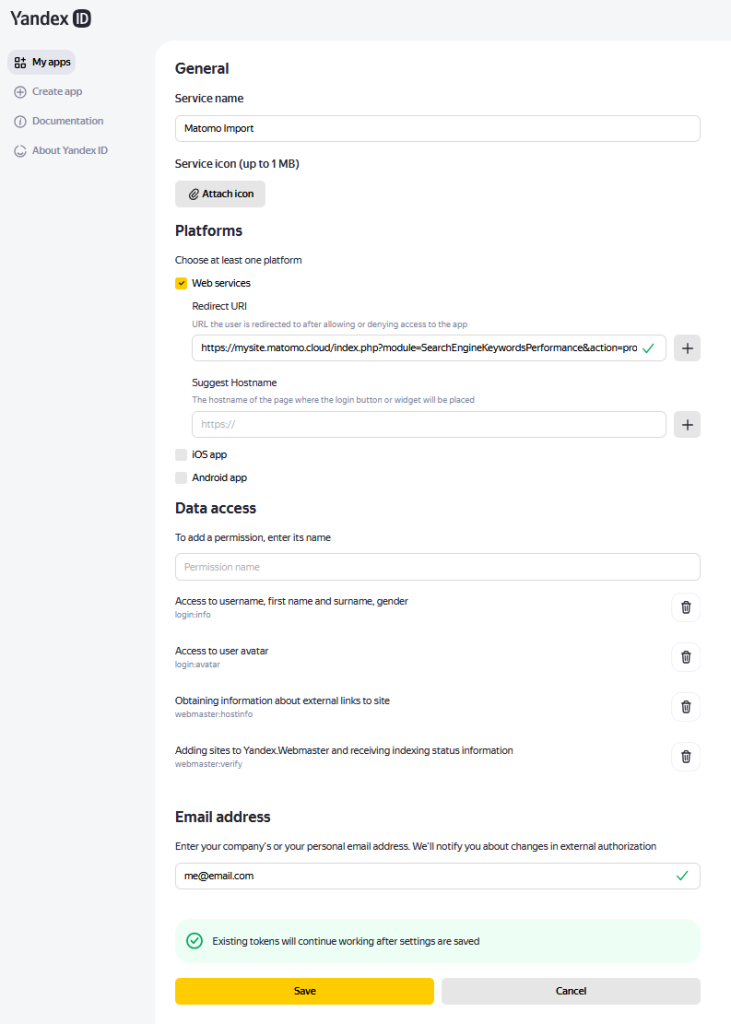The image size is (731, 1024).
Task: Remove webmaster:hostinfo permission via trash icon
Action: point(686,707)
